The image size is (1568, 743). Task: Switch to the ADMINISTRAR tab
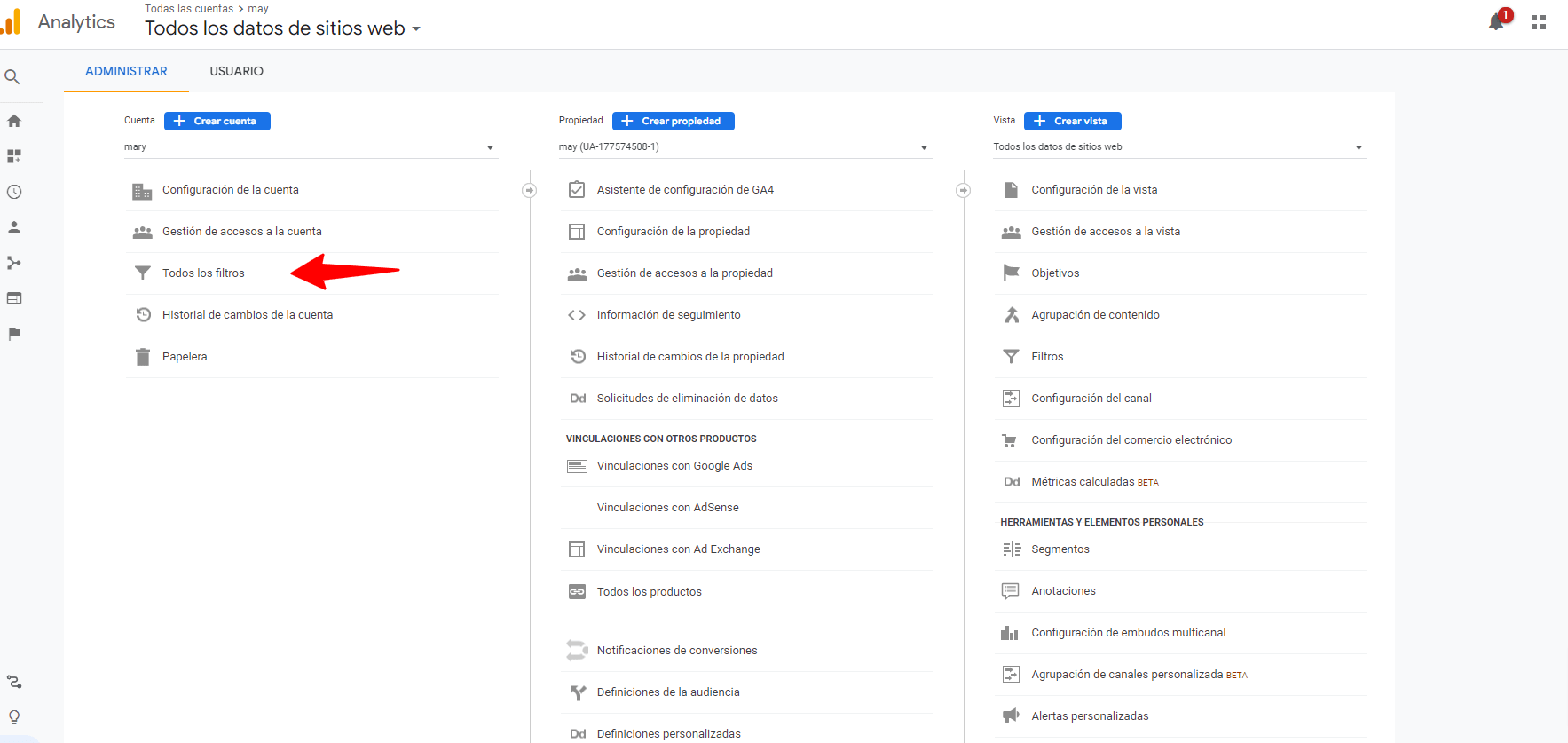126,71
